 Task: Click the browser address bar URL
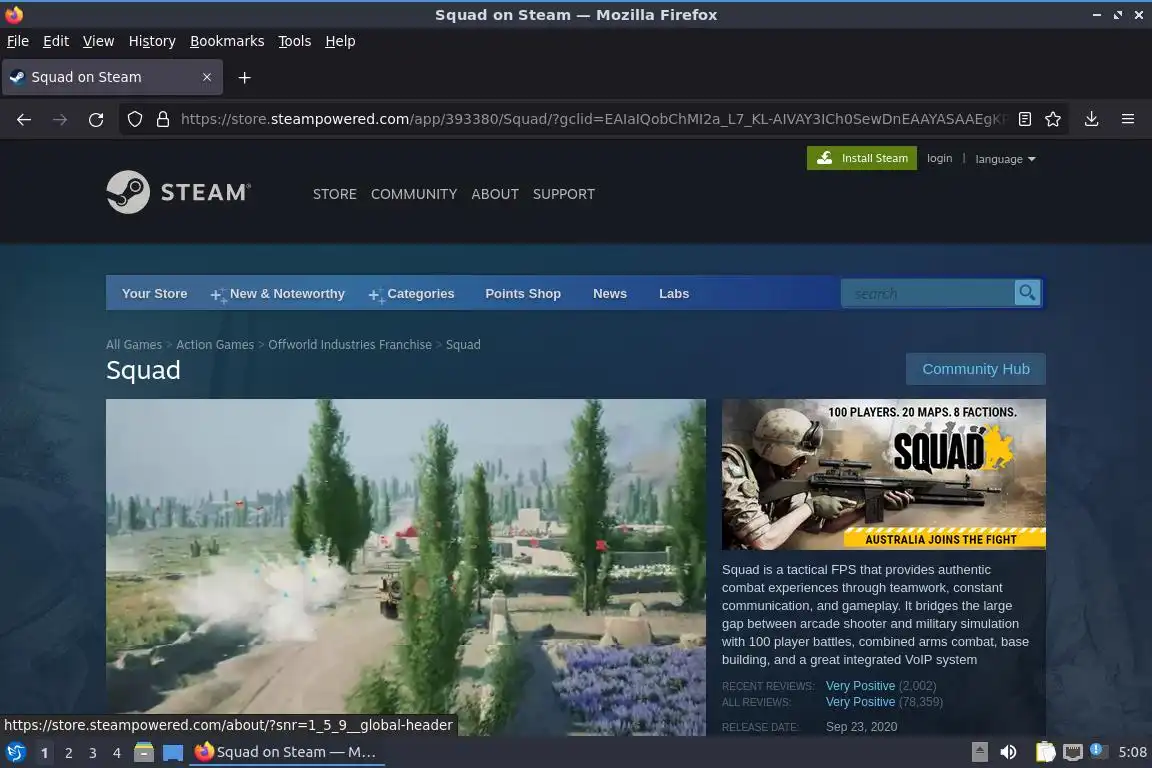(594, 119)
